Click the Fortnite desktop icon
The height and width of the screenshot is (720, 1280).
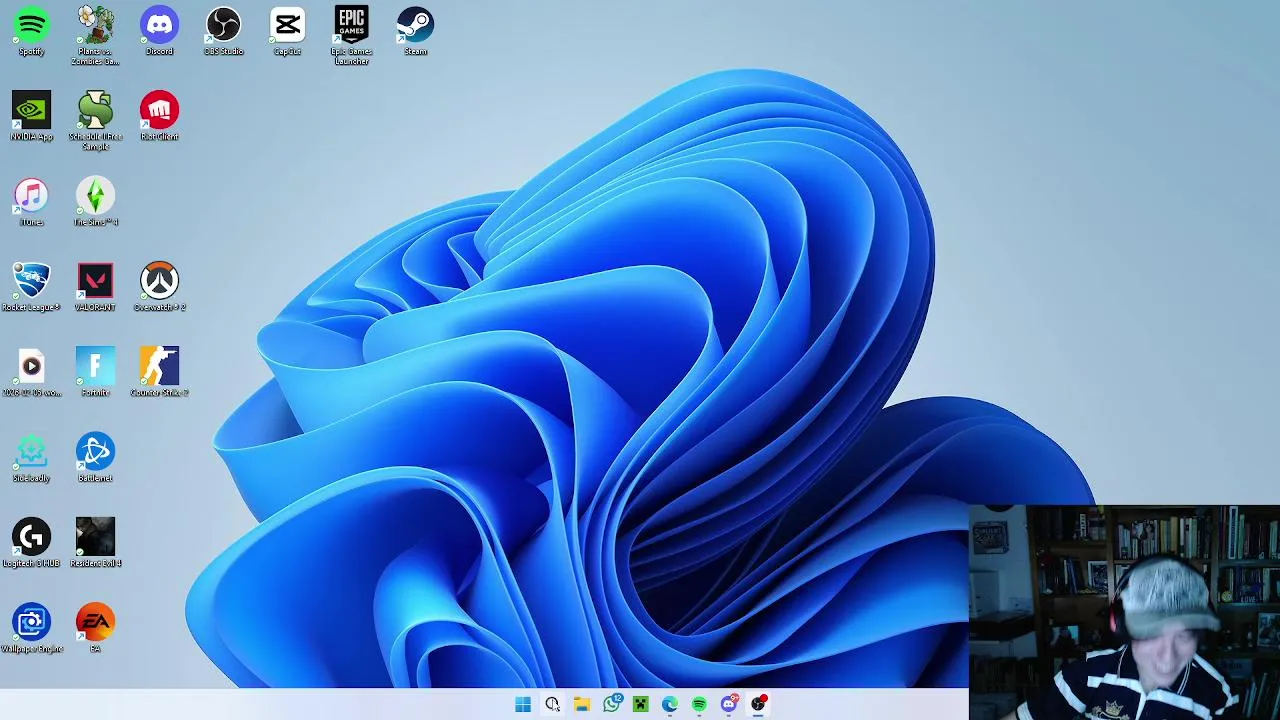point(95,373)
